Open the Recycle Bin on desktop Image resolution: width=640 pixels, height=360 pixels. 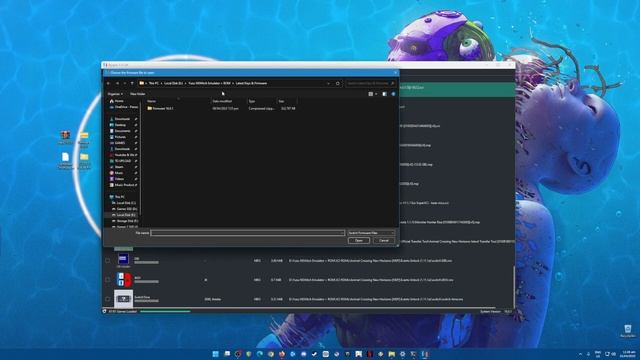(x=628, y=331)
